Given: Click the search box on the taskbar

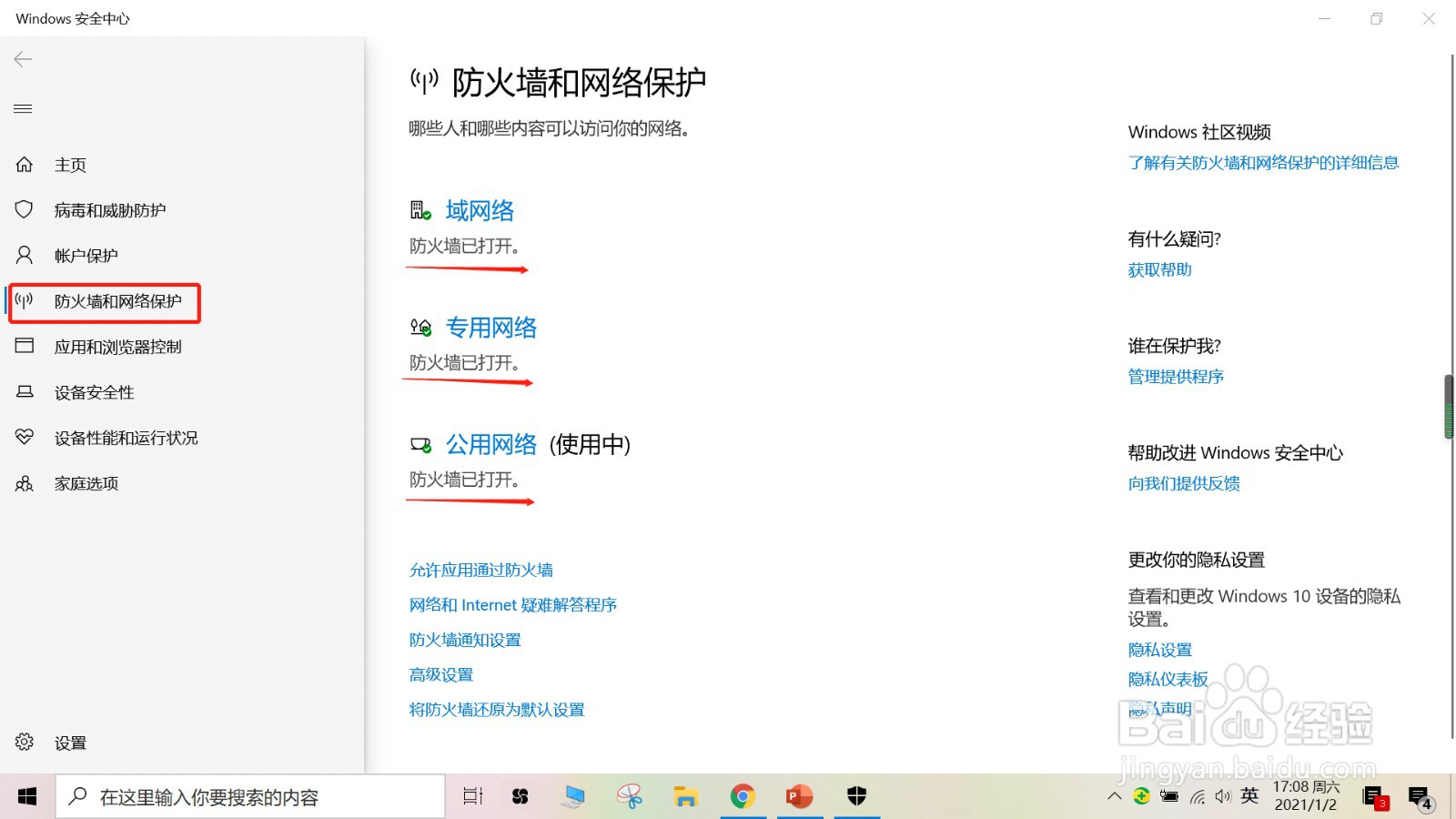Looking at the screenshot, I should tap(250, 795).
